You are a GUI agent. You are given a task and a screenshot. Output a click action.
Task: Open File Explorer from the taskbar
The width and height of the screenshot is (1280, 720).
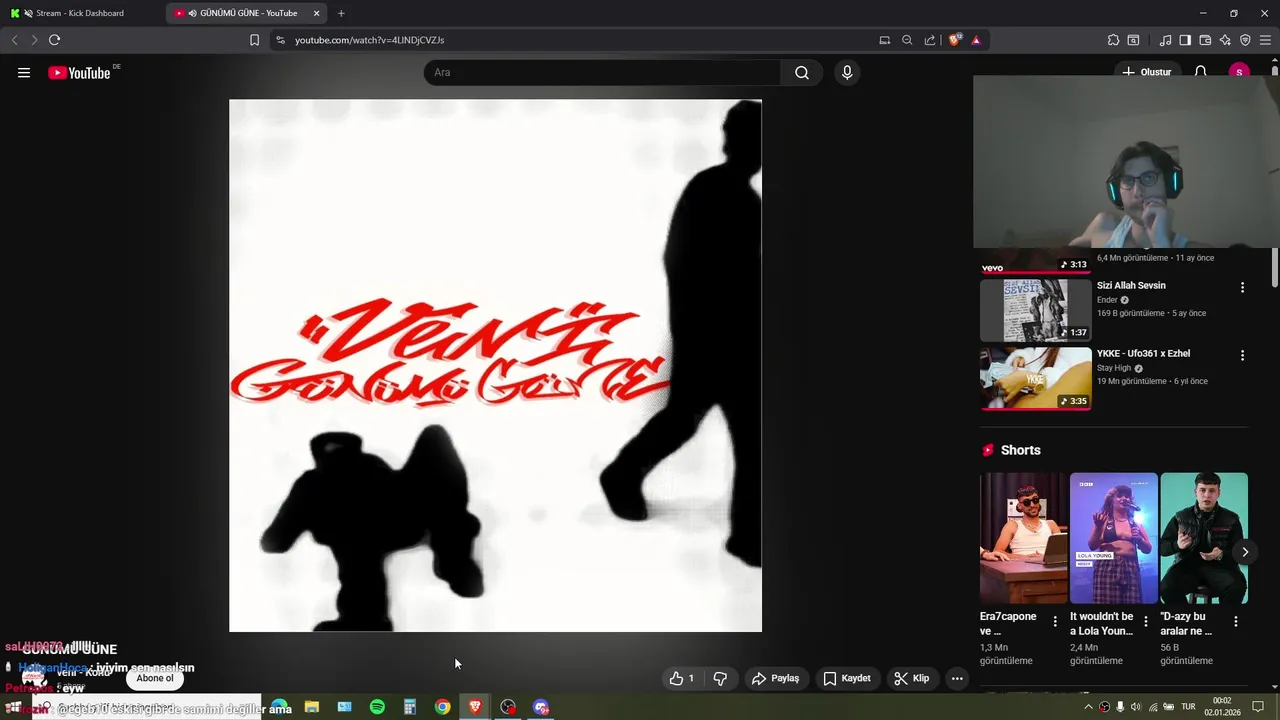tap(312, 707)
